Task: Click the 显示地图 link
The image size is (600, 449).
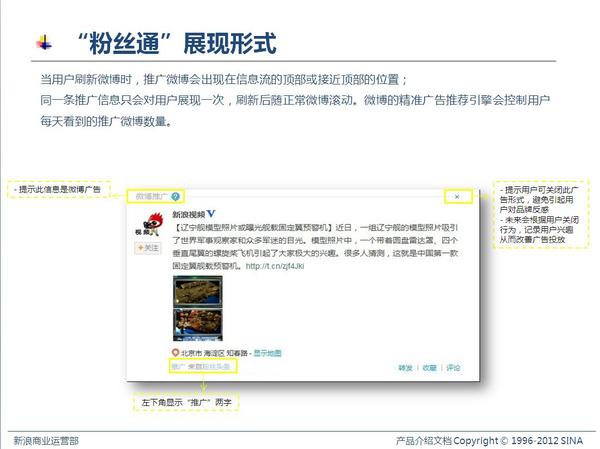Action: tap(267, 353)
